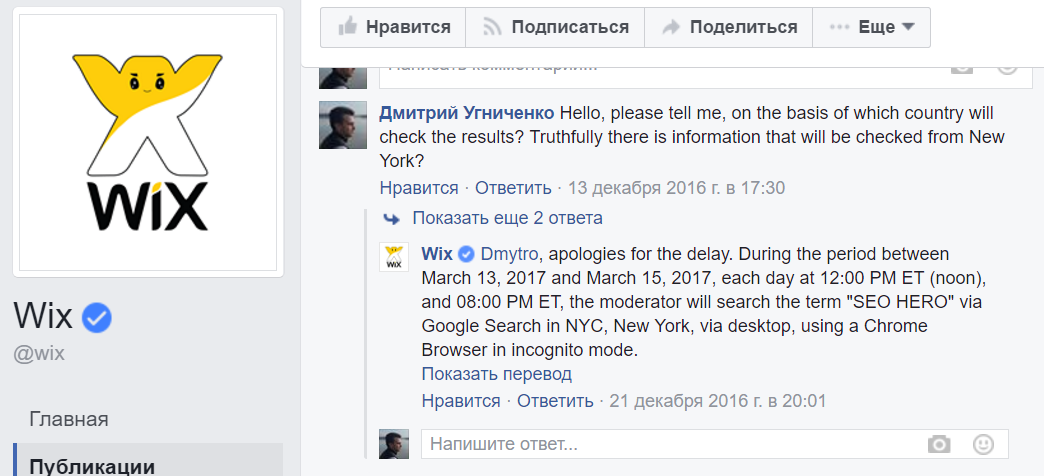Click the thumbs-up icon on the Нравится button

[348, 27]
